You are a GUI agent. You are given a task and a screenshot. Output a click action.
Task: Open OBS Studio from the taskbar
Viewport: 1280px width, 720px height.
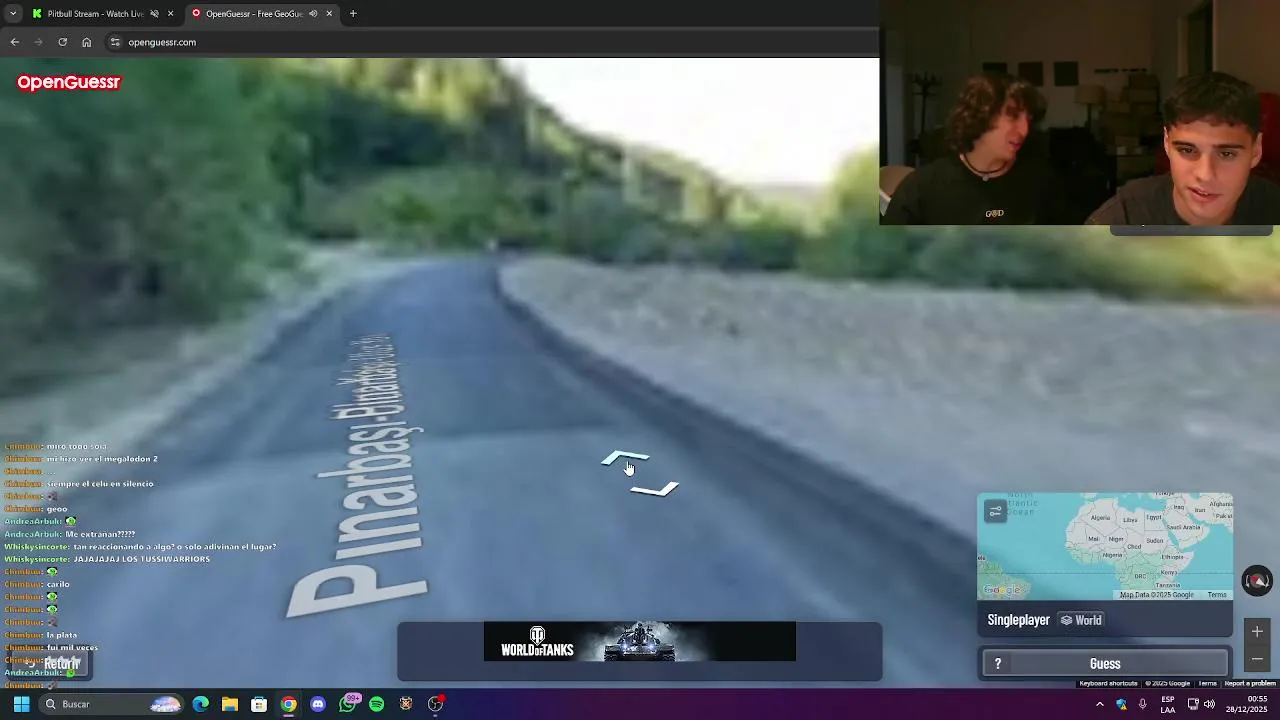435,704
